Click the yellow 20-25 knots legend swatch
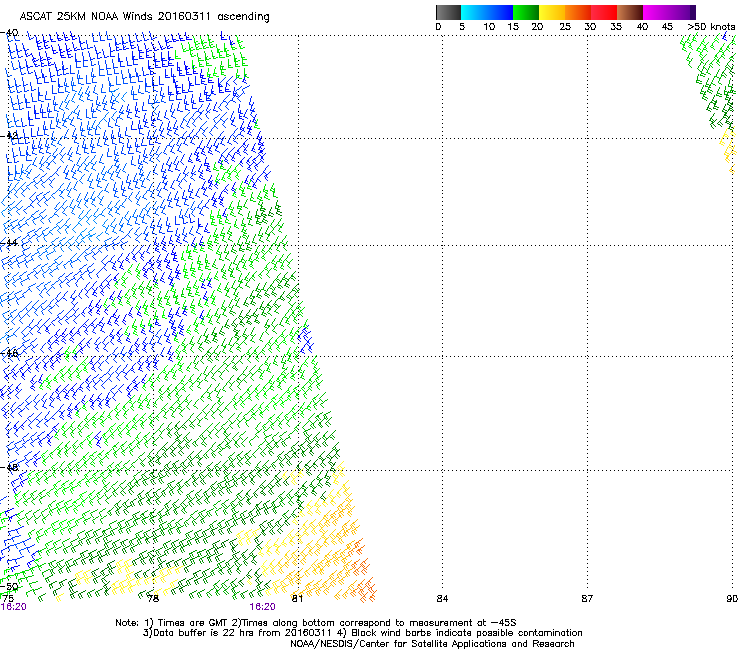The image size is (740, 650). tap(552, 12)
